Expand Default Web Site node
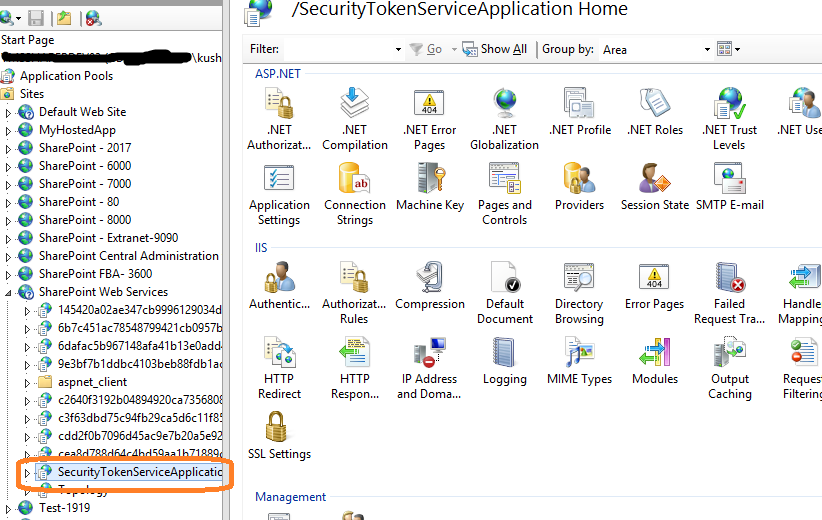The width and height of the screenshot is (822, 520). click(8, 113)
